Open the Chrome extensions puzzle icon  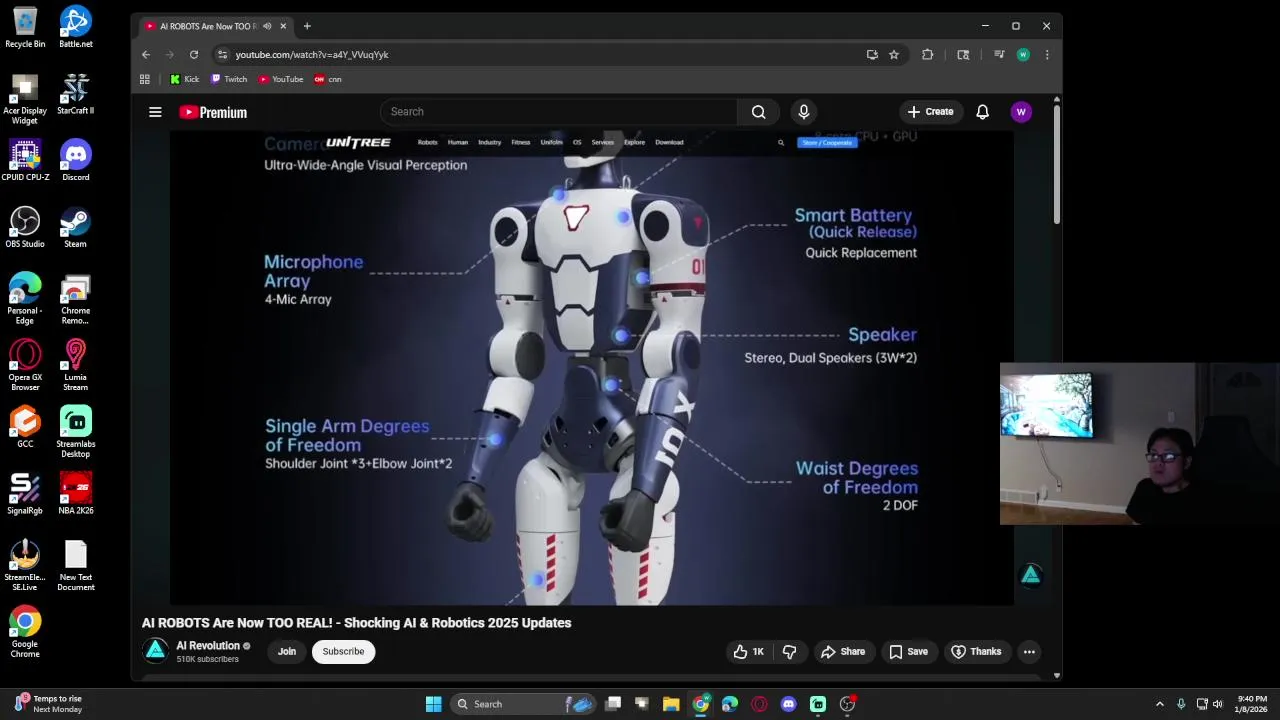tap(927, 55)
